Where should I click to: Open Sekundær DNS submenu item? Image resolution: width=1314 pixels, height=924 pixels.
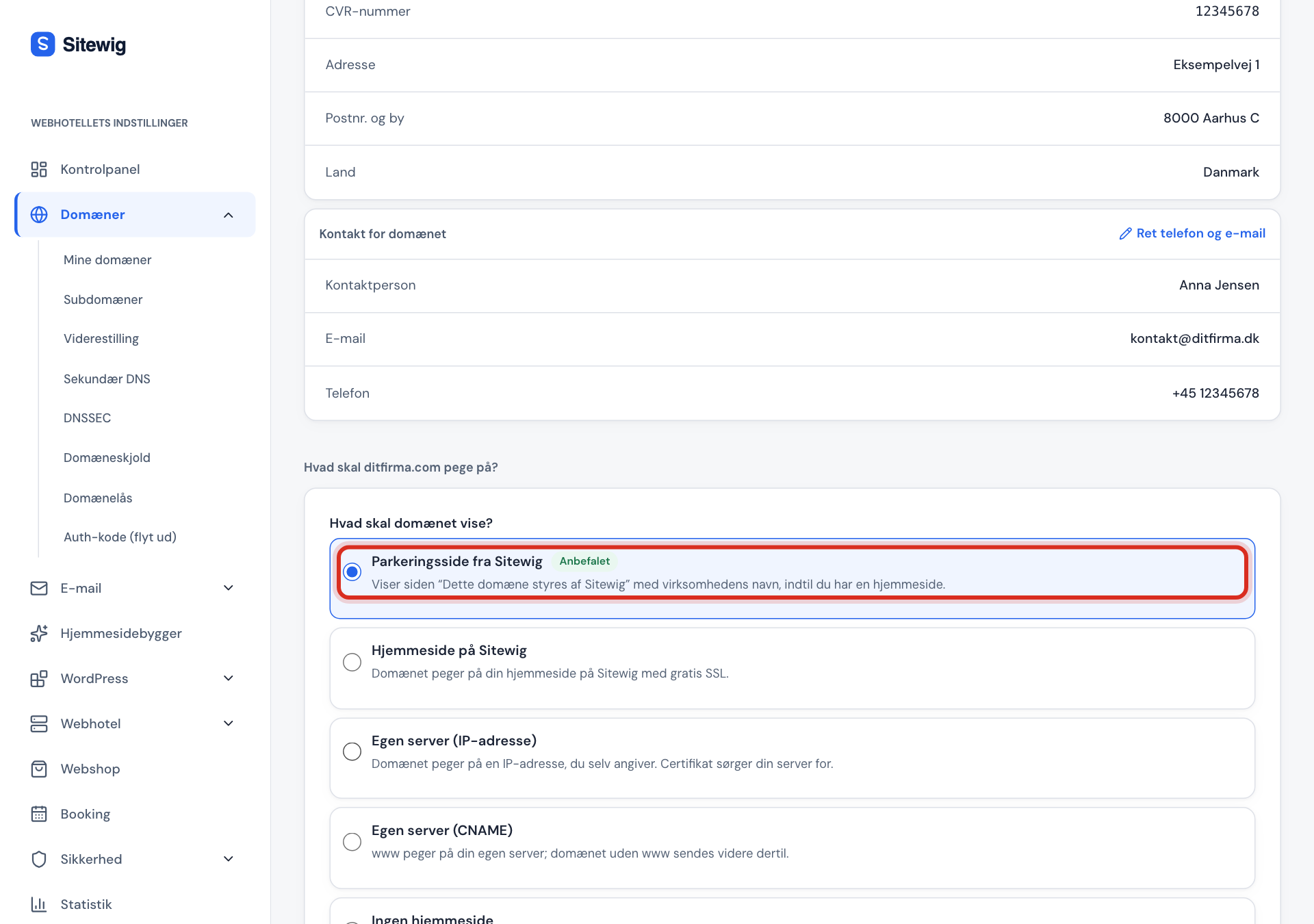pos(107,379)
